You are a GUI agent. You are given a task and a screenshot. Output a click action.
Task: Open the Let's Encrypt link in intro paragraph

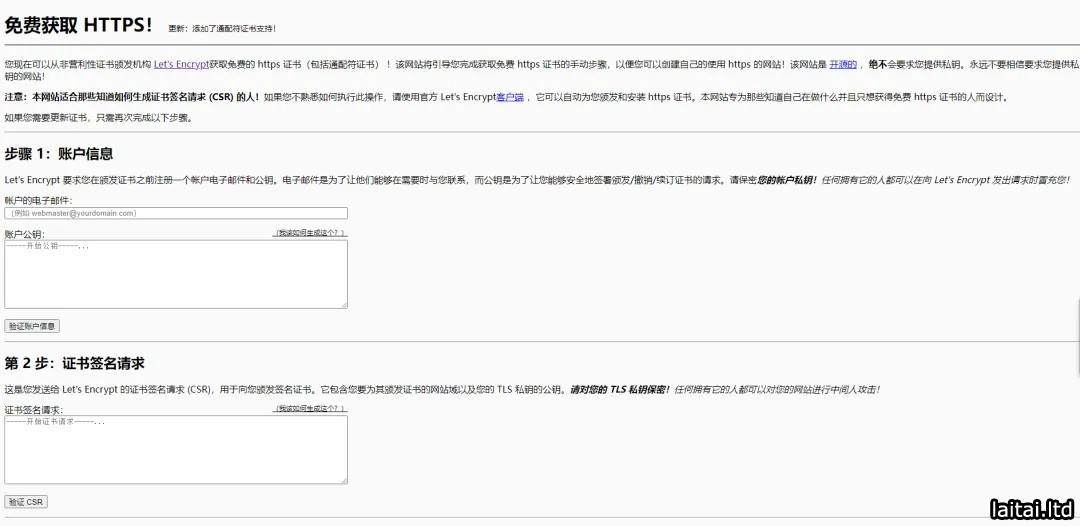point(181,64)
